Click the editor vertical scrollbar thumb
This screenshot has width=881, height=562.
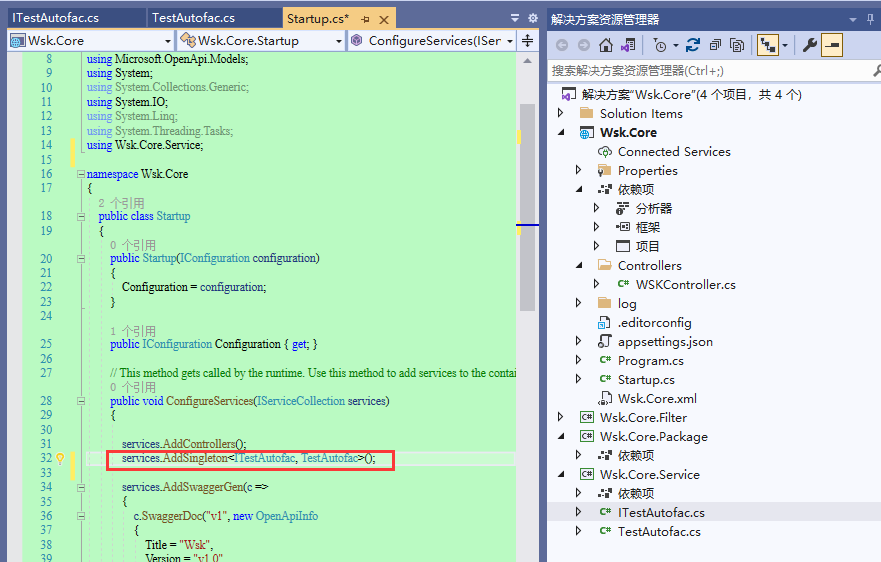click(527, 207)
